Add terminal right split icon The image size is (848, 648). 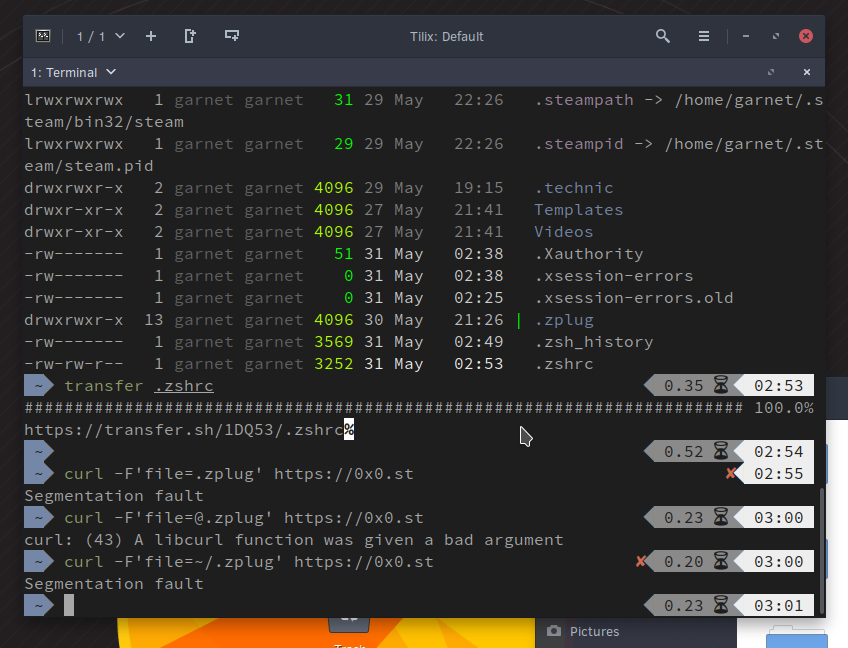tap(190, 36)
